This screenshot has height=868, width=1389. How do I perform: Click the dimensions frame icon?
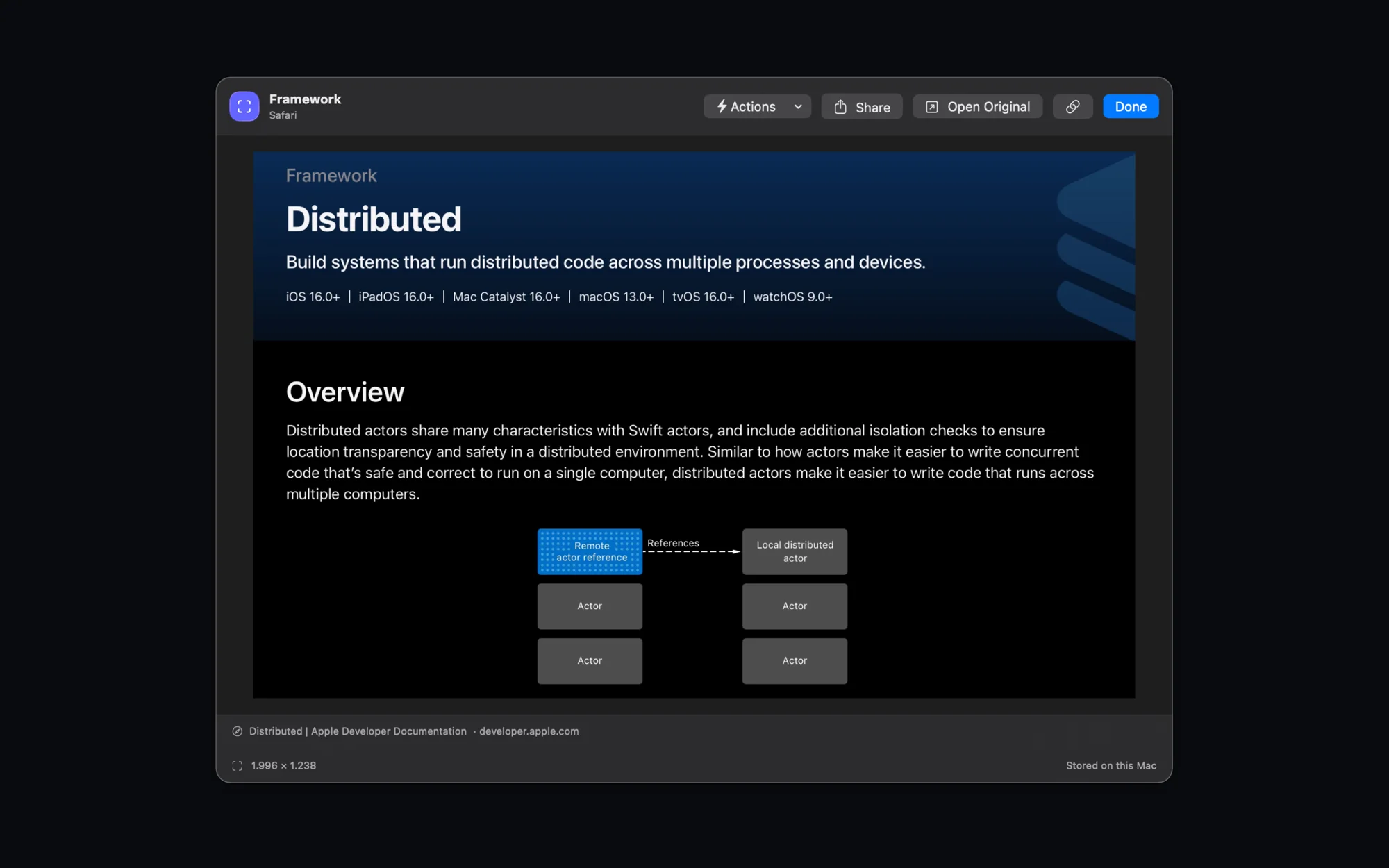tap(237, 766)
